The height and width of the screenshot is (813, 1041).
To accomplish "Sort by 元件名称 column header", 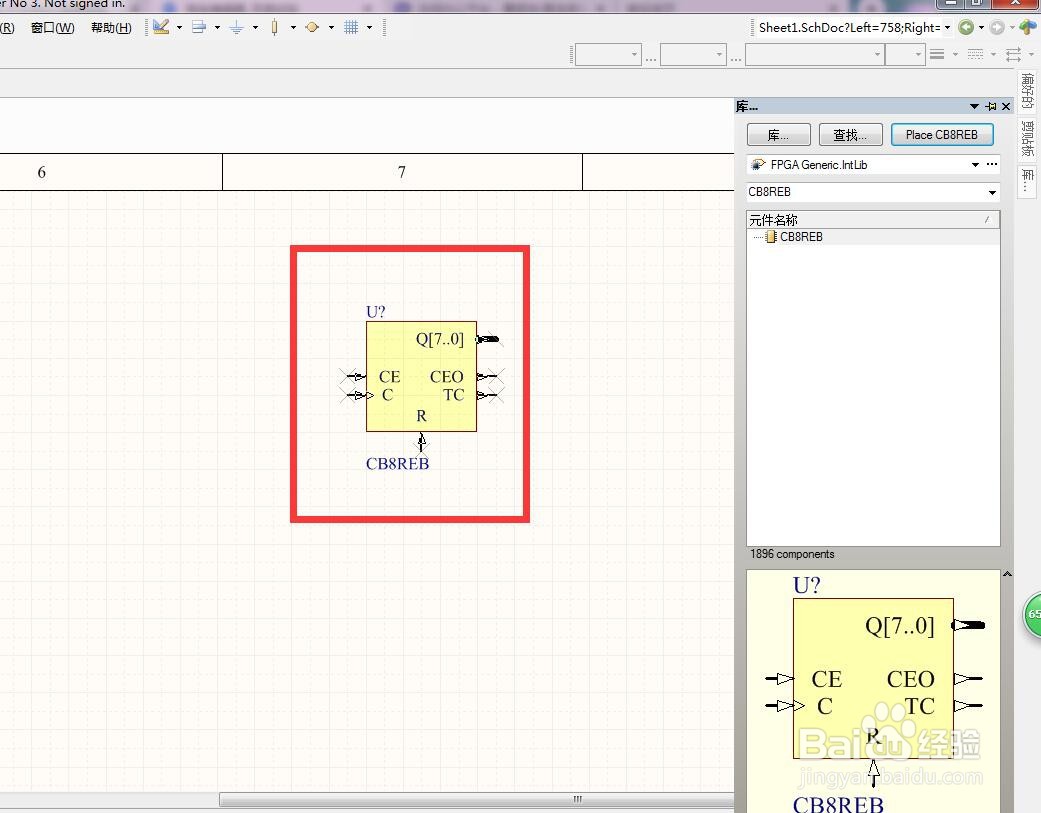I will [x=873, y=220].
